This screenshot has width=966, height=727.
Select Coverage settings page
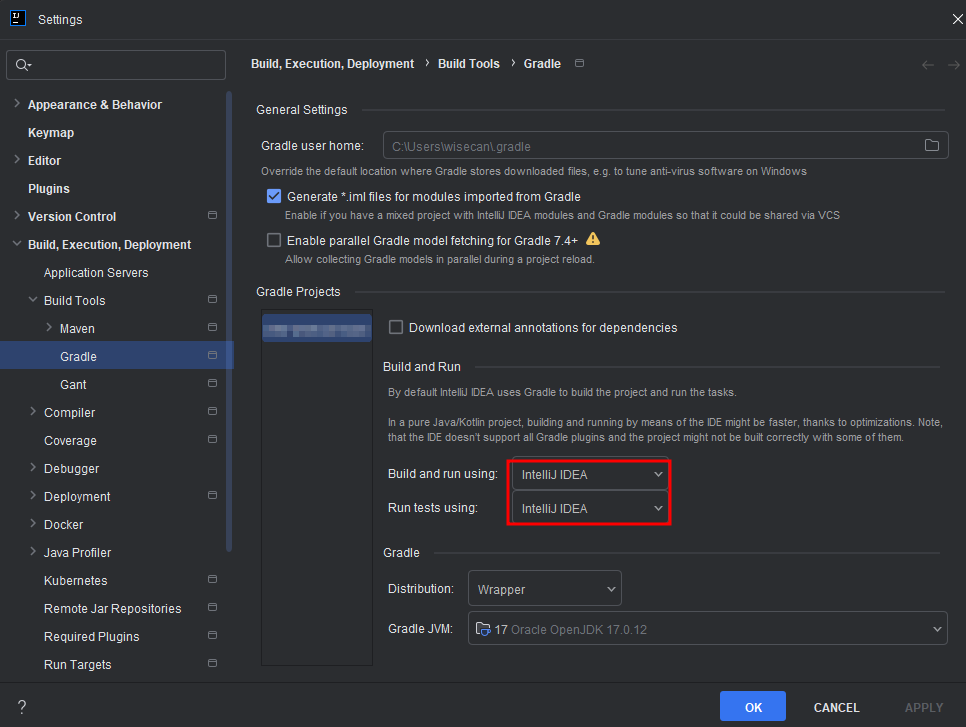tap(70, 441)
